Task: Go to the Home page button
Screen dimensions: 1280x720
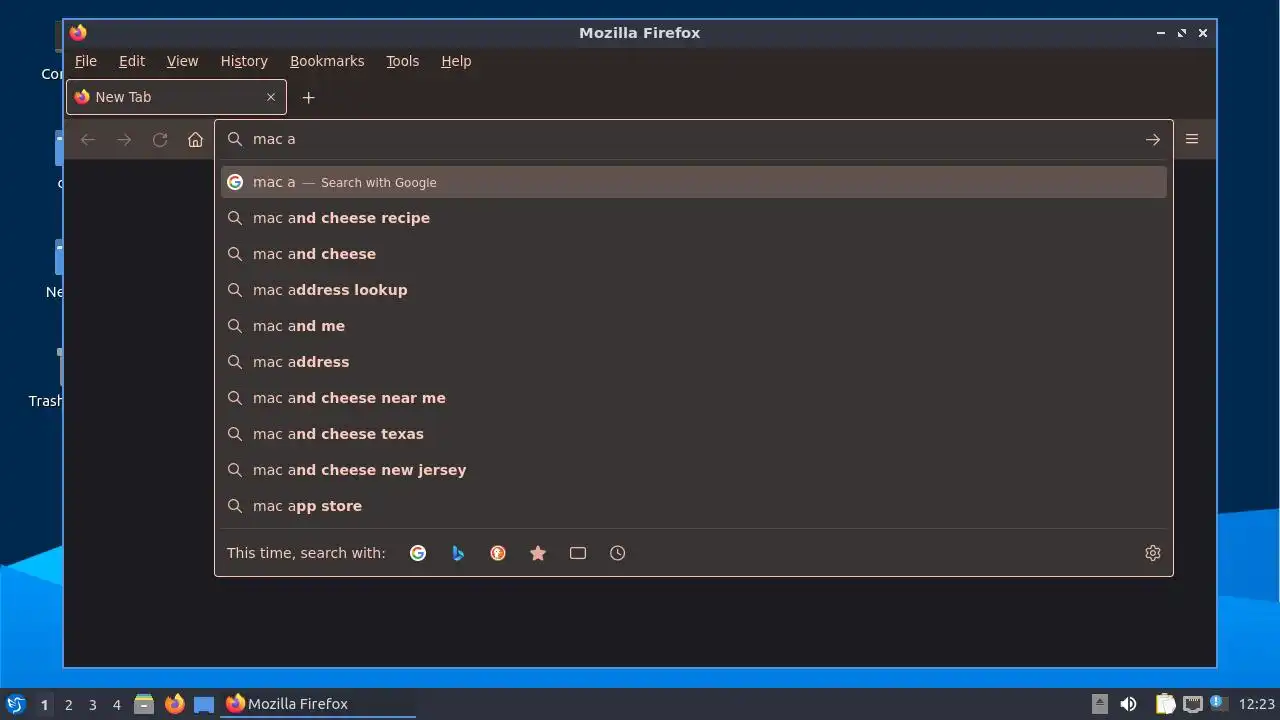Action: (x=195, y=140)
